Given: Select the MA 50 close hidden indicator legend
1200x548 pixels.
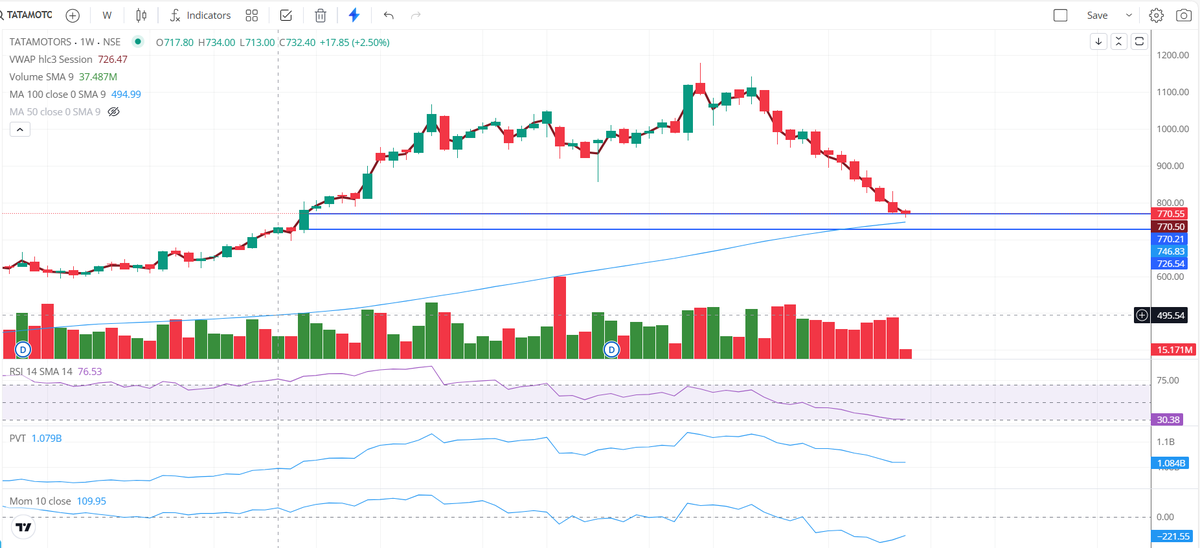Looking at the screenshot, I should (55, 112).
